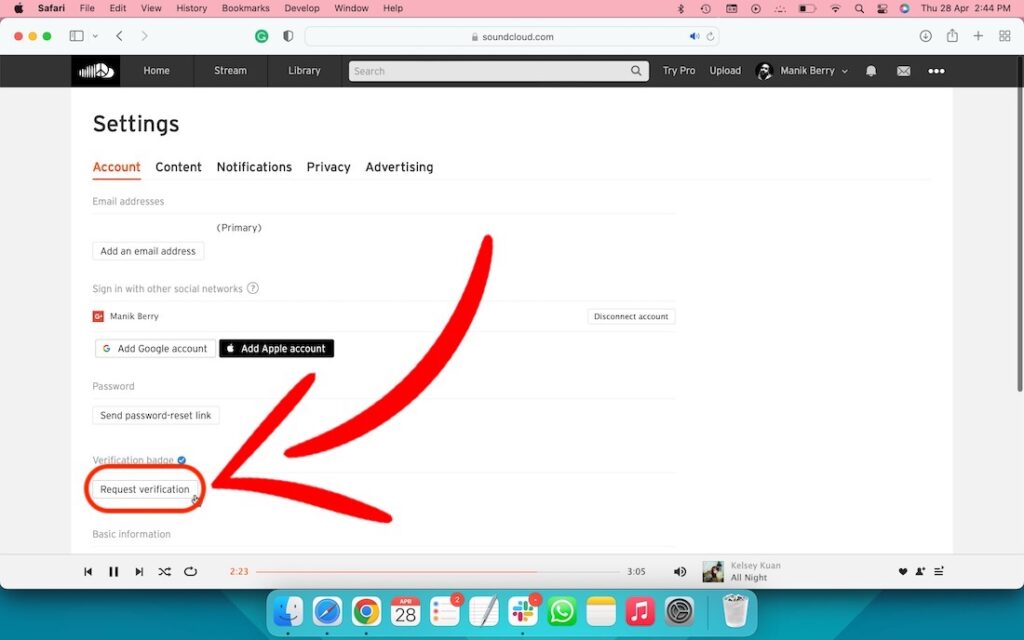1024x640 pixels.
Task: Follow the artist via the person-plus icon
Action: [920, 571]
